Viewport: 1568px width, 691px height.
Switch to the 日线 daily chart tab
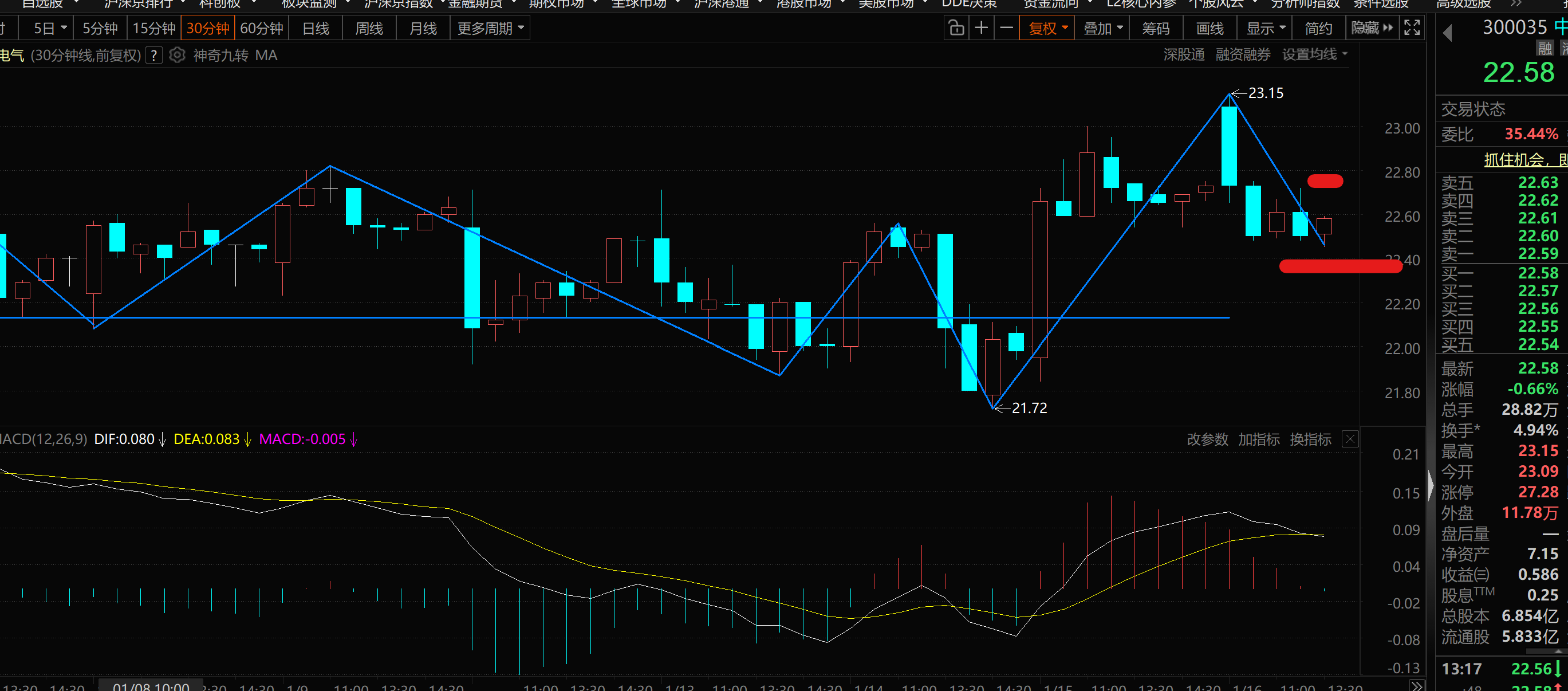tap(316, 29)
